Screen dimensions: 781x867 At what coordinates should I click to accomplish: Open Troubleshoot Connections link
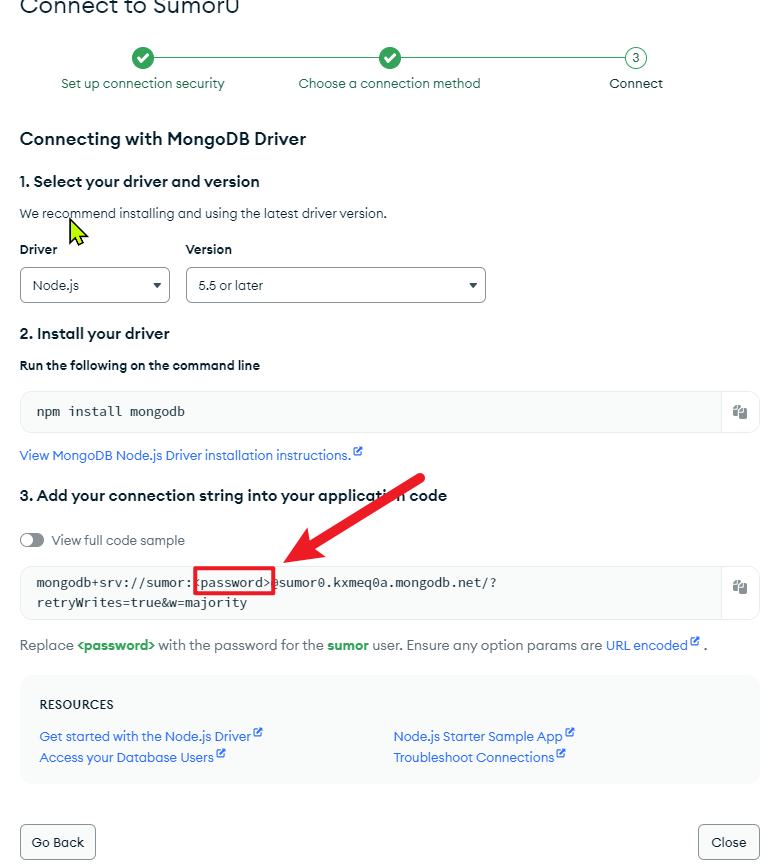pos(479,757)
